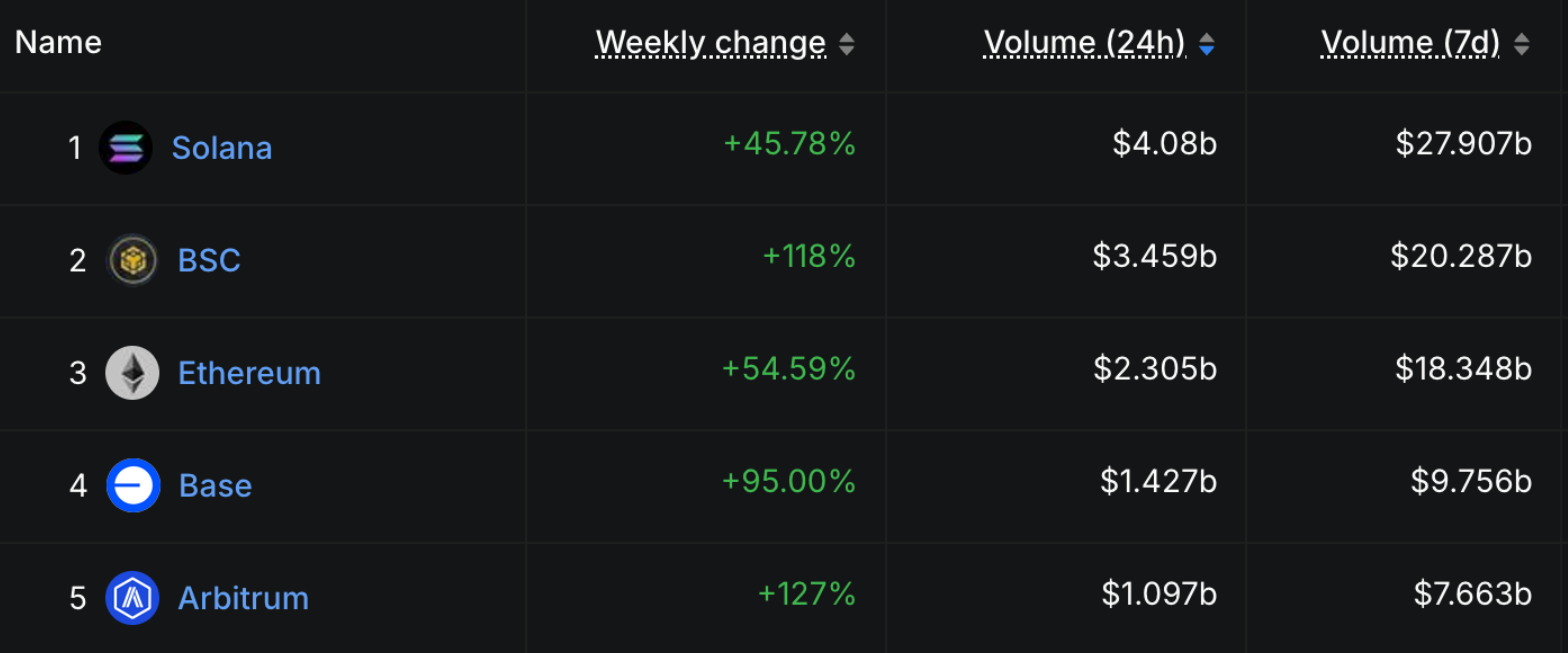
Task: Click sort arrows beside Weekly change
Action: coord(847,44)
